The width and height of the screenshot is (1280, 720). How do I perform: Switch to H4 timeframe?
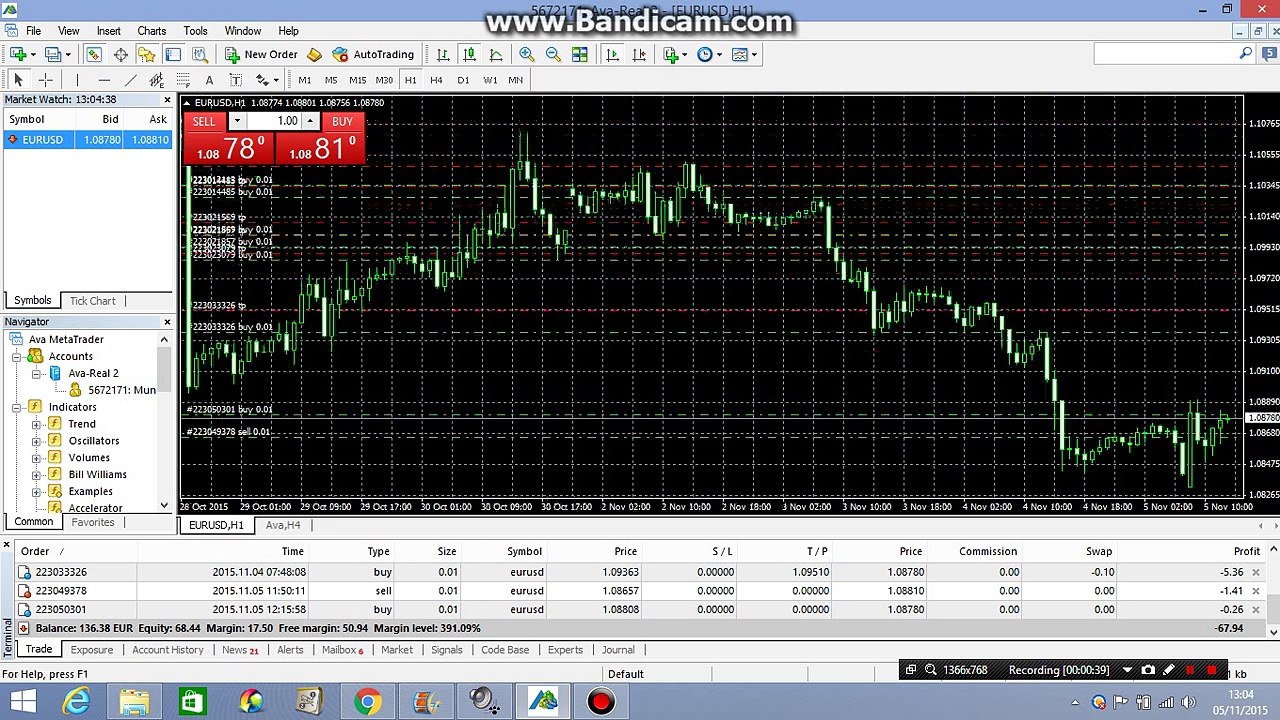pyautogui.click(x=436, y=80)
